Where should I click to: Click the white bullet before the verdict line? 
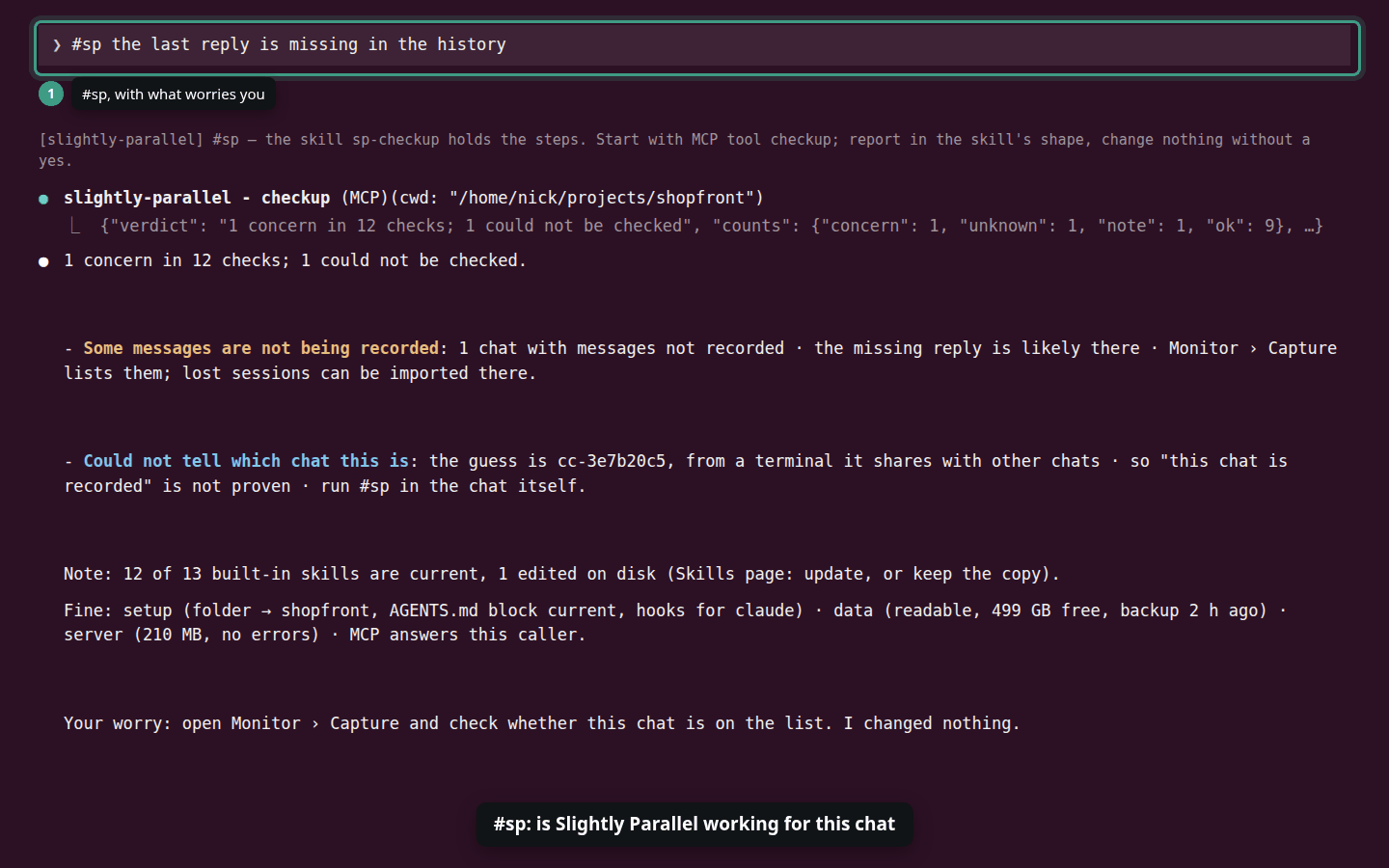43,261
